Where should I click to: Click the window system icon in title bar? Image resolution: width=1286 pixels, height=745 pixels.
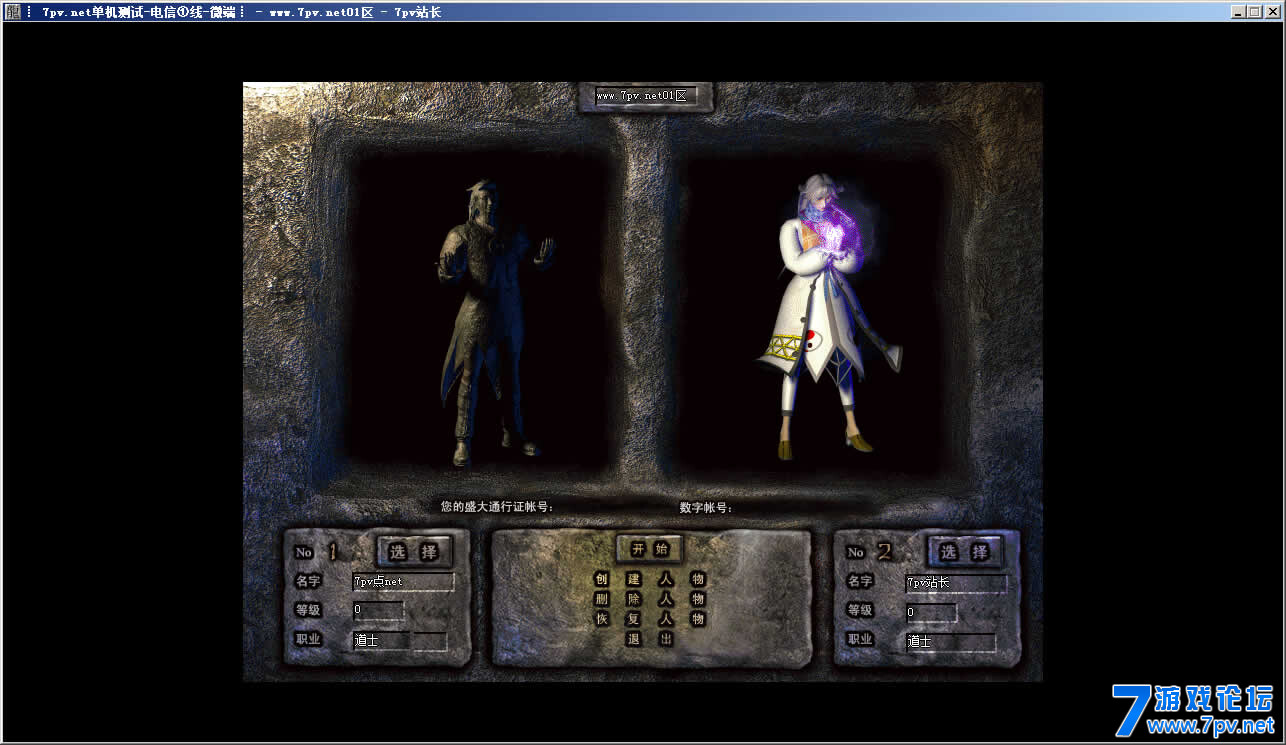pyautogui.click(x=13, y=12)
